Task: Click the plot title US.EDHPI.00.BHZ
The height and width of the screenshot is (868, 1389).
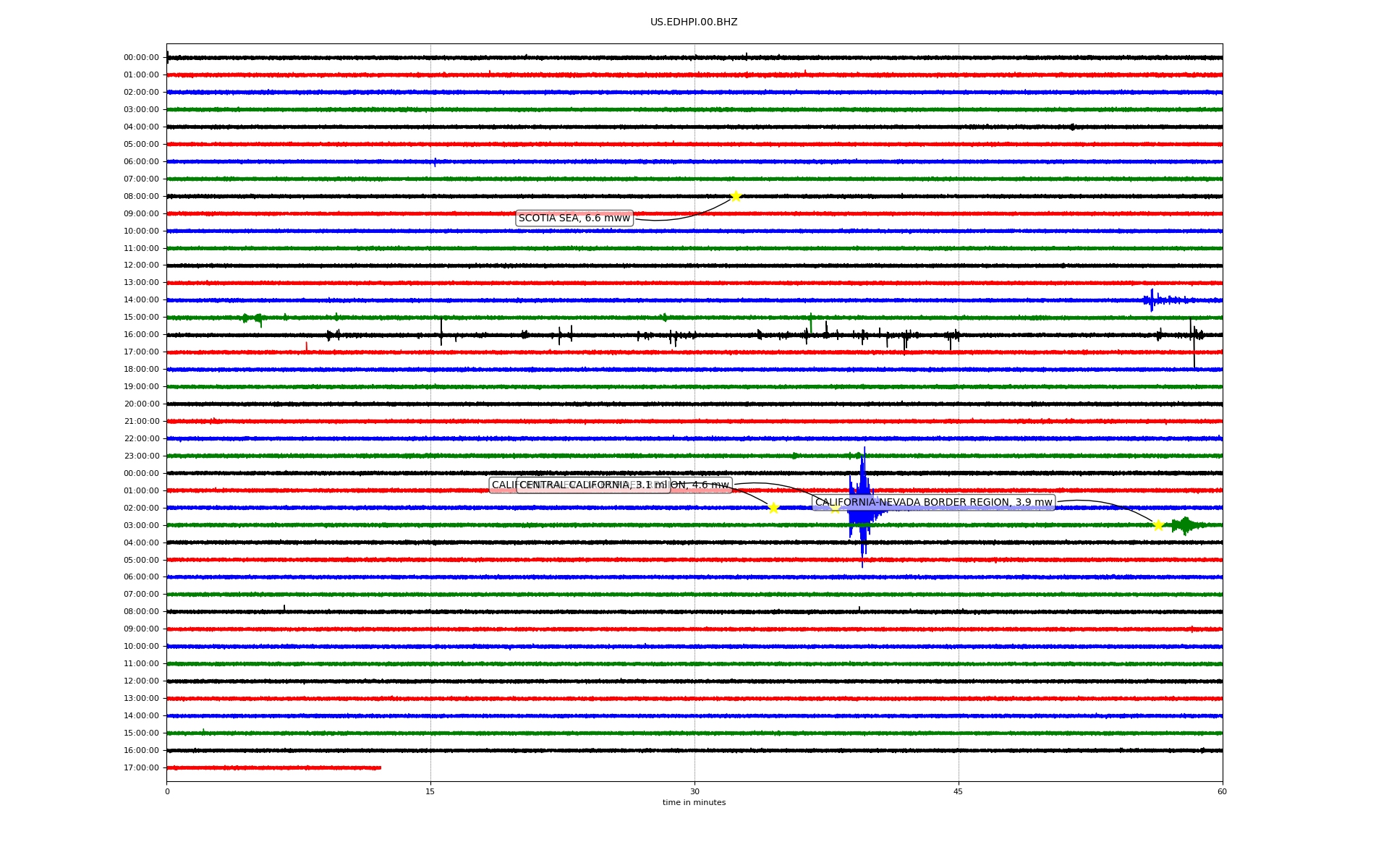Action: point(694,22)
